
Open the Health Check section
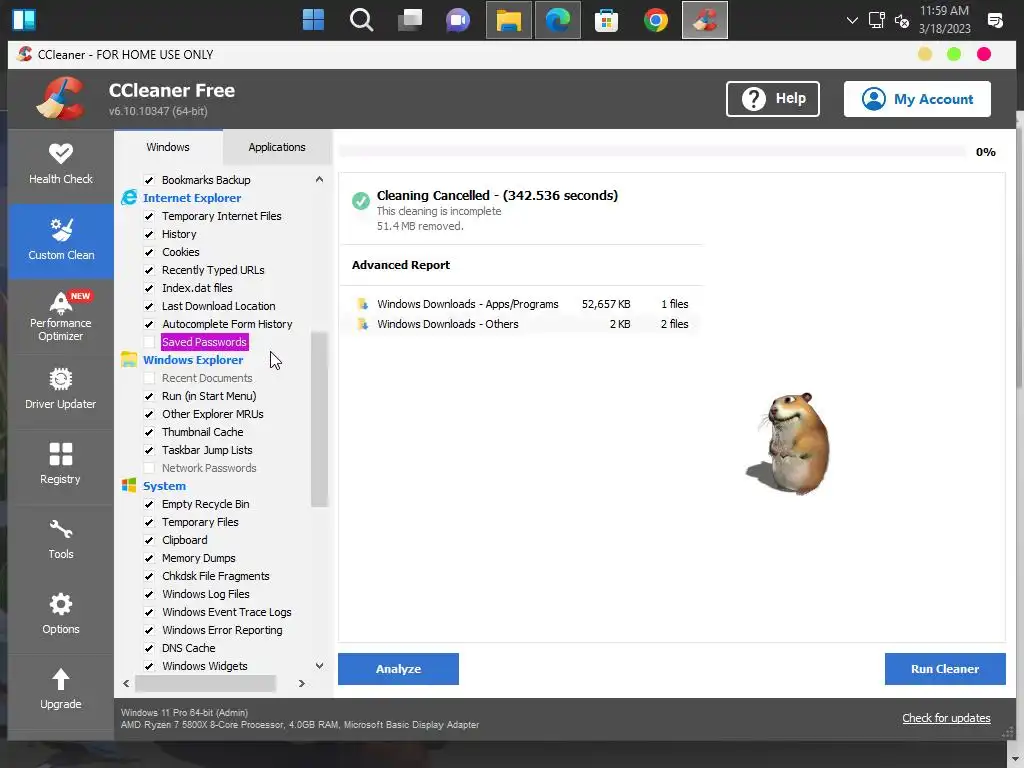click(x=61, y=165)
